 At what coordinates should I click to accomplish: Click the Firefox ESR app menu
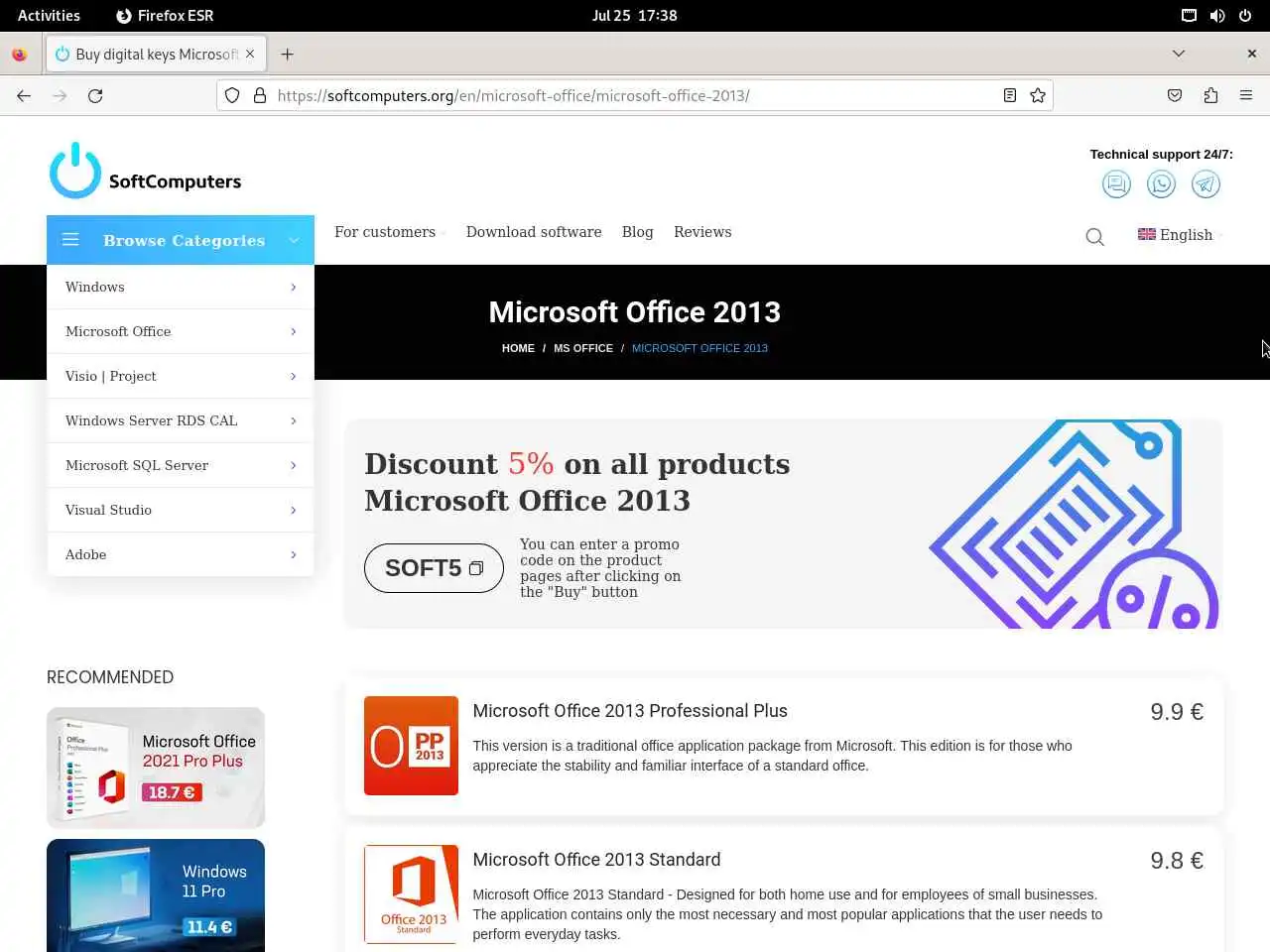pos(165,16)
